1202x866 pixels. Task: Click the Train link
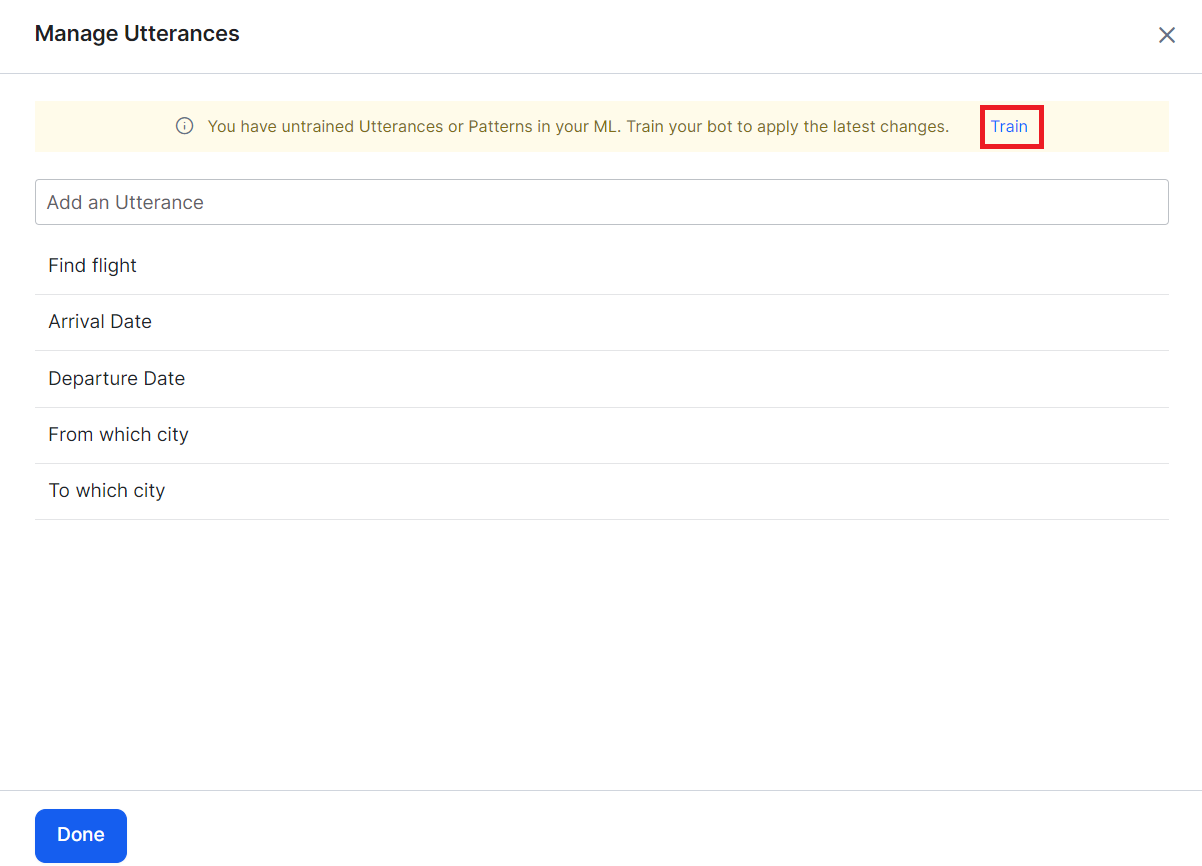pyautogui.click(x=1009, y=126)
